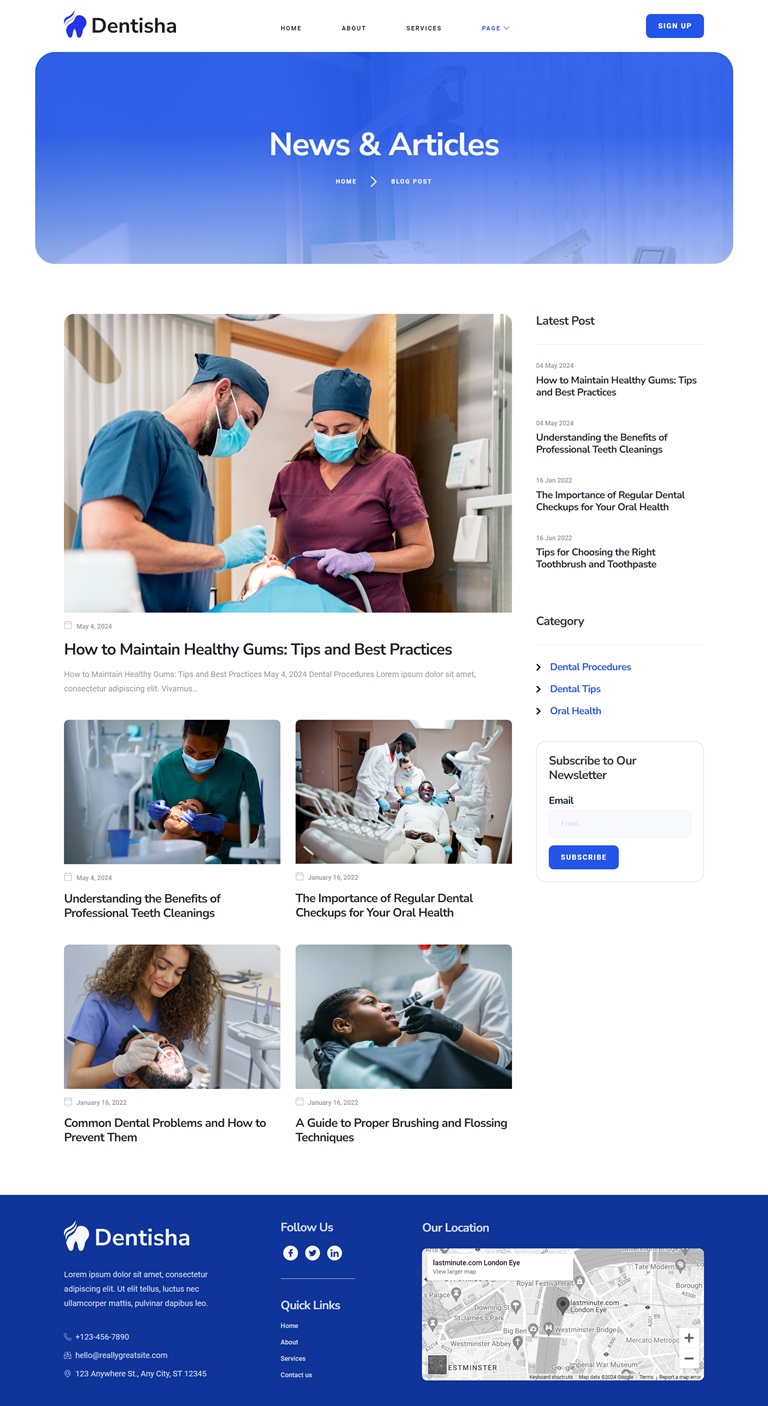The width and height of the screenshot is (768, 1406).
Task: Open the healthy gums article featured image
Action: coord(288,463)
